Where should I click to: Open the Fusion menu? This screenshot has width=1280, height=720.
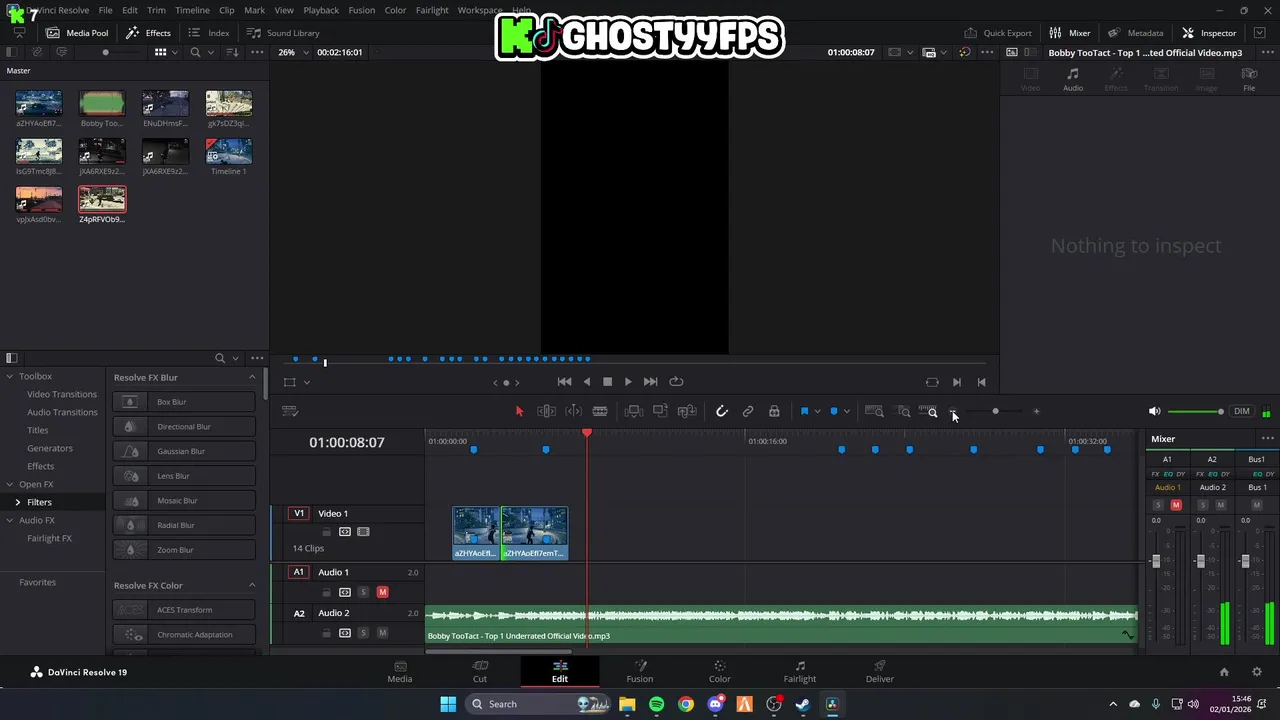point(362,10)
